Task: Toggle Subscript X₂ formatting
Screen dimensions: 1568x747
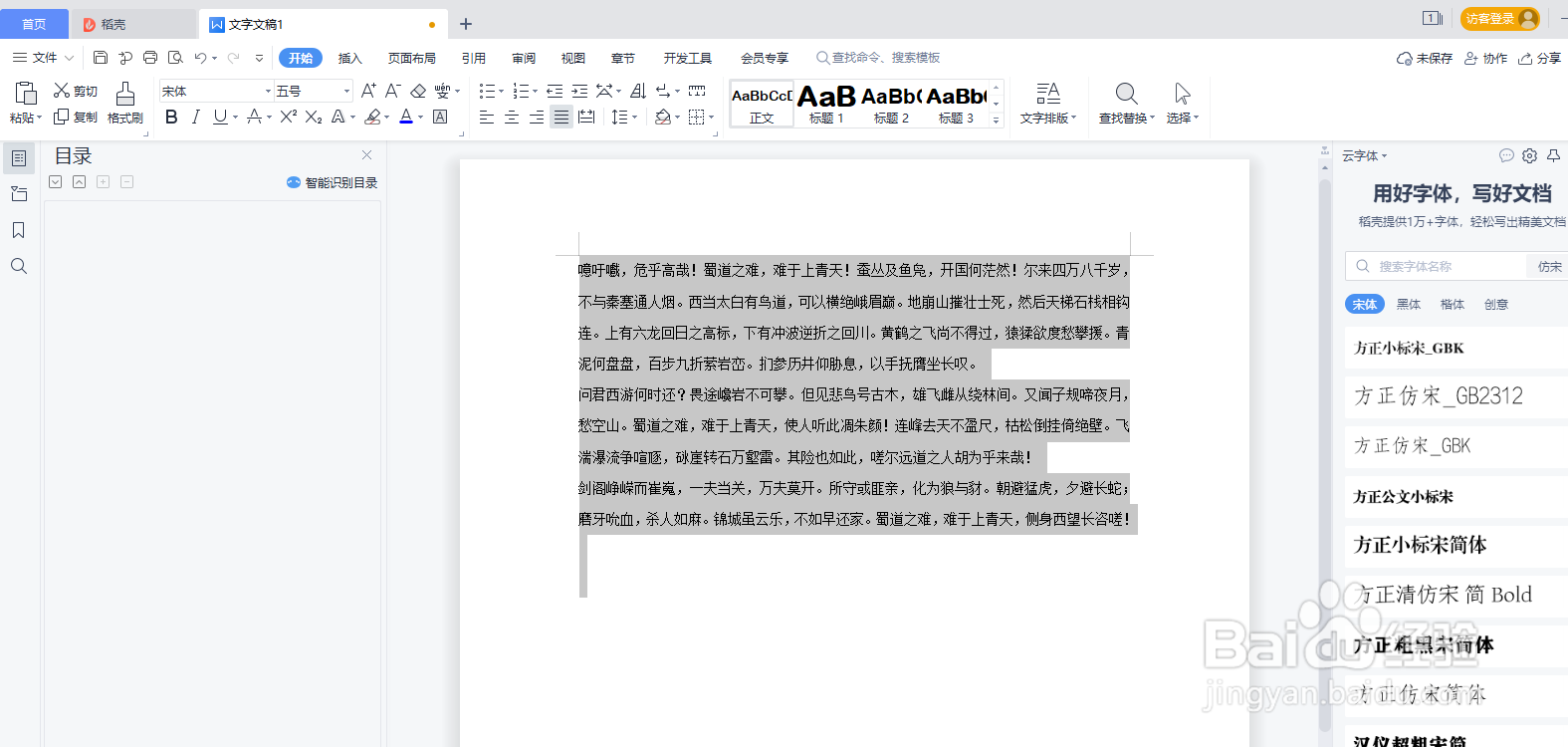Action: pyautogui.click(x=314, y=117)
